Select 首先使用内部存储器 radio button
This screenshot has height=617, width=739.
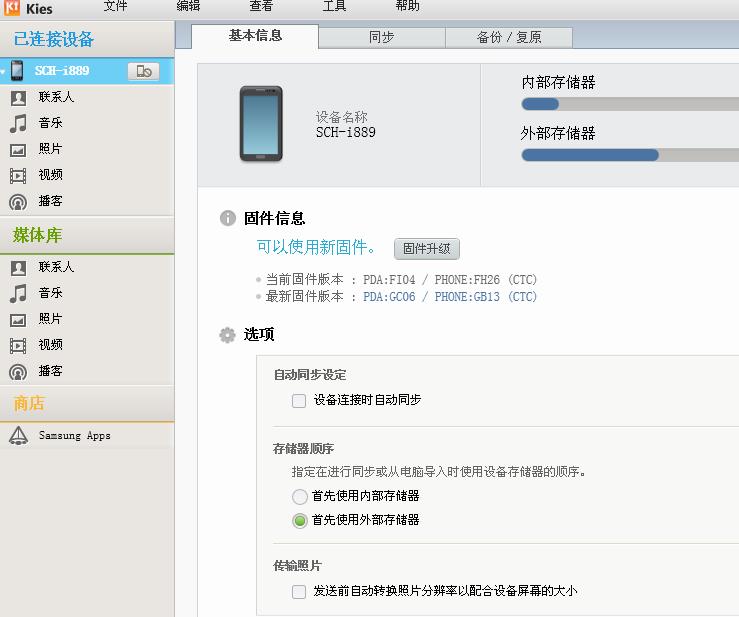click(x=300, y=496)
